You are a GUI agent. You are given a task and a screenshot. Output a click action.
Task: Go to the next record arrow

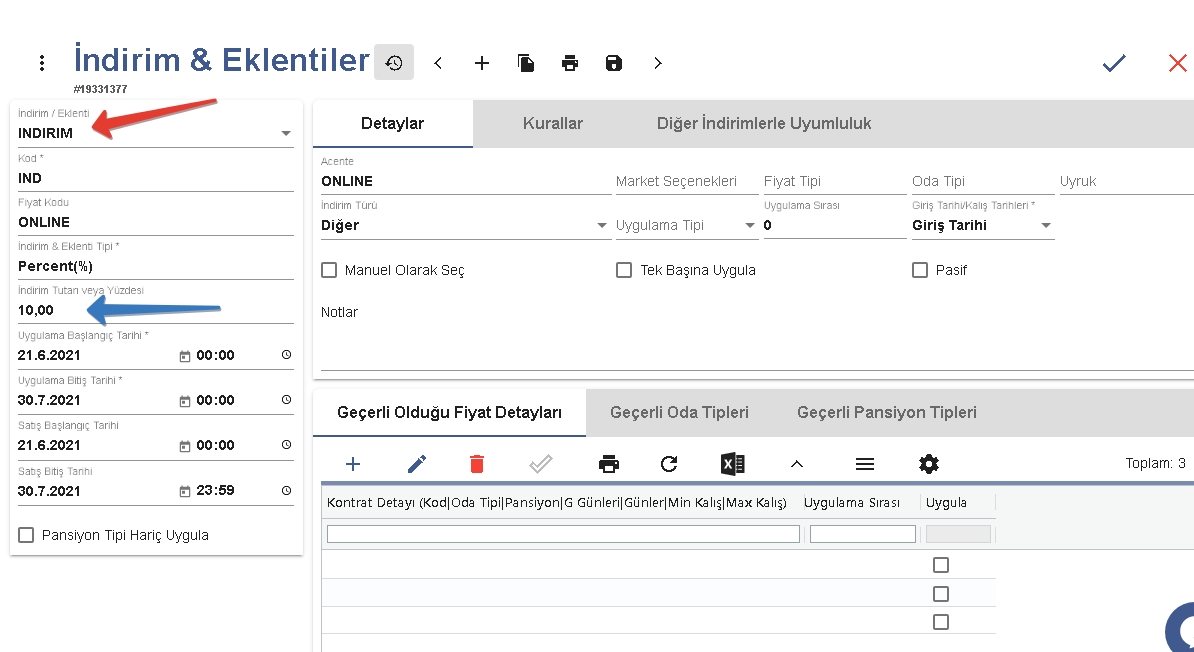[657, 63]
